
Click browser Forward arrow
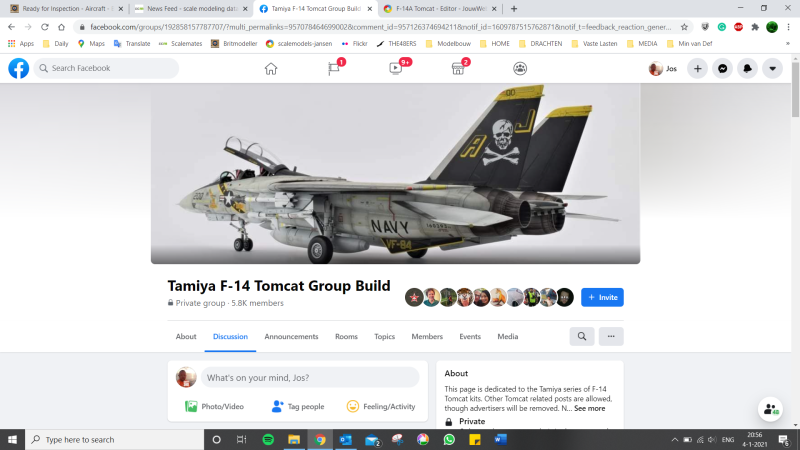pos(28,27)
